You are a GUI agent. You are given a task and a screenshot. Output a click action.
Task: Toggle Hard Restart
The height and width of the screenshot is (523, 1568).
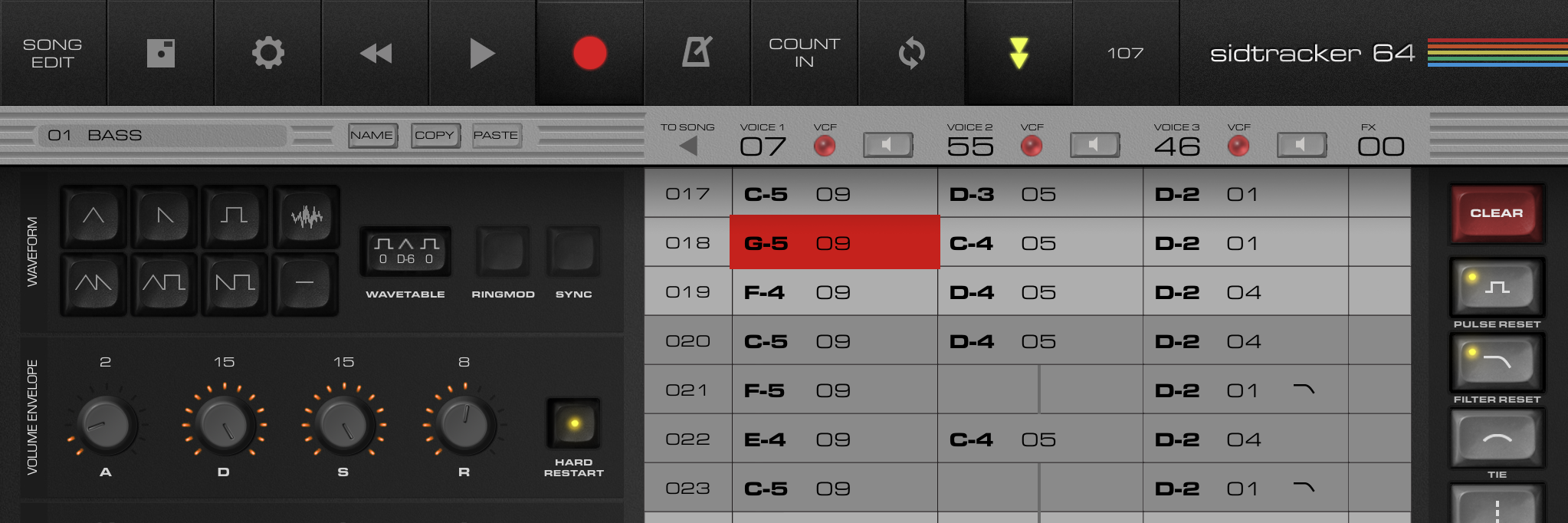pos(573,423)
